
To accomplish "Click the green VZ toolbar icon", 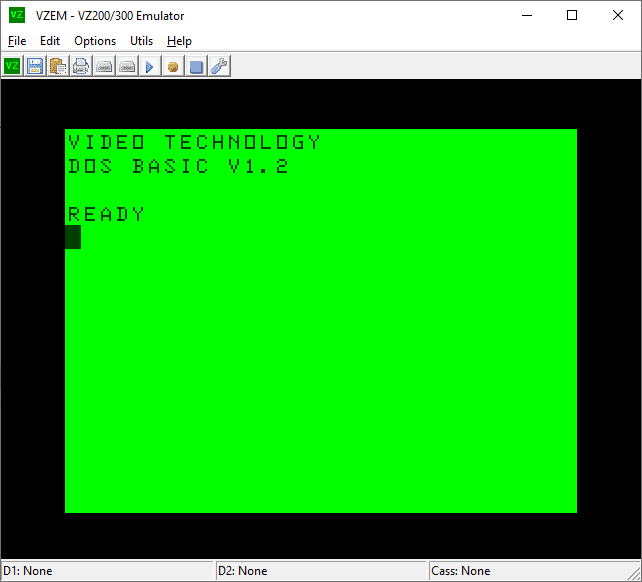I will [x=12, y=66].
